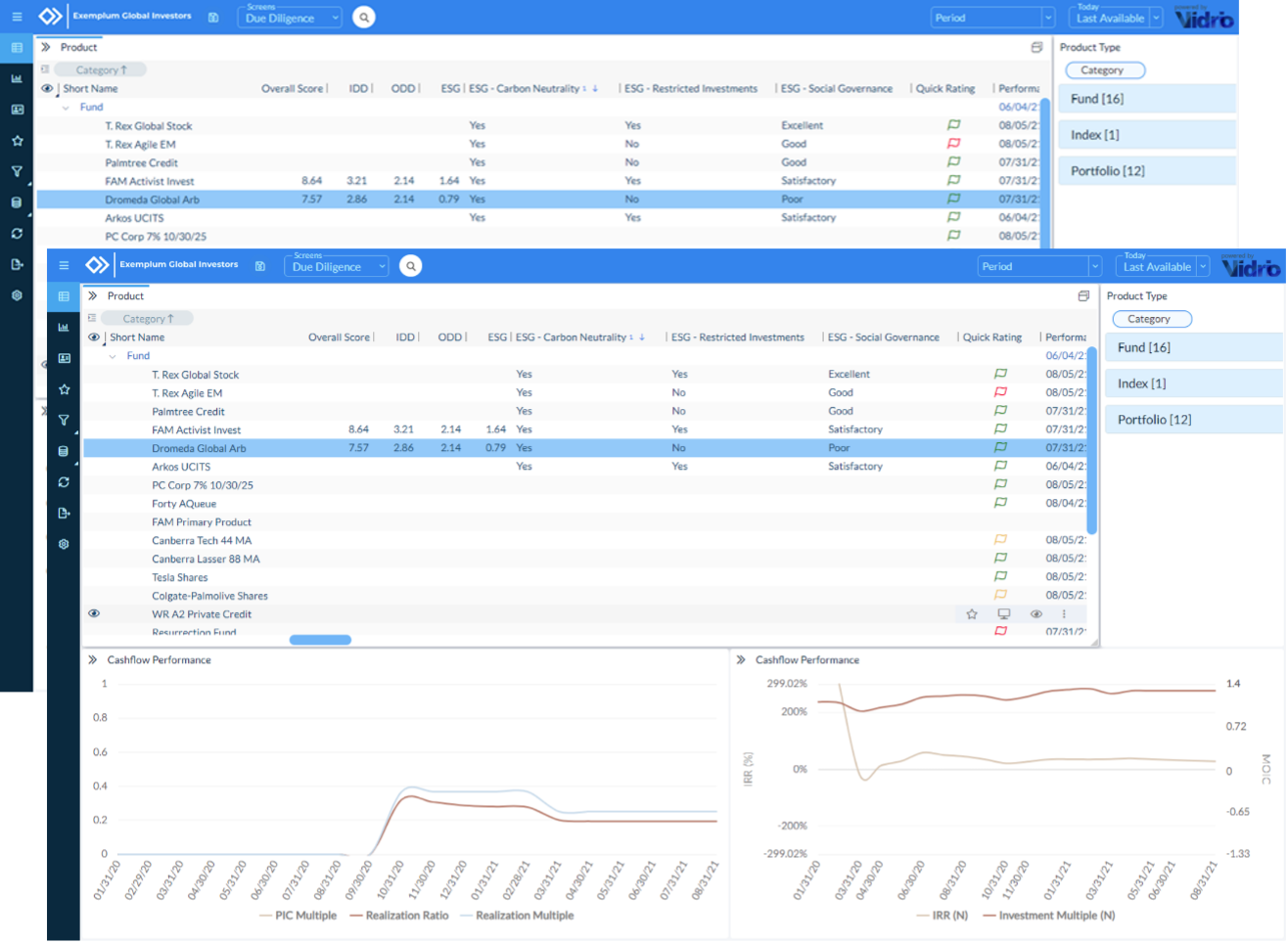Toggle Realization Ratio legend series
The image size is (1288, 944).
(398, 916)
